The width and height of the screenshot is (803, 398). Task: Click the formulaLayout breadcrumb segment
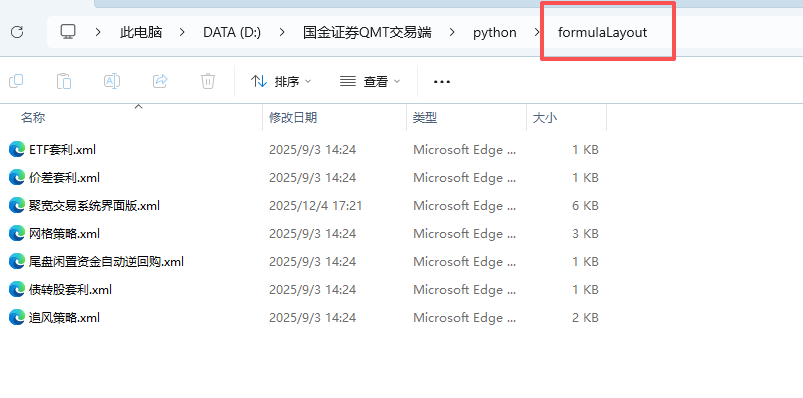click(603, 32)
